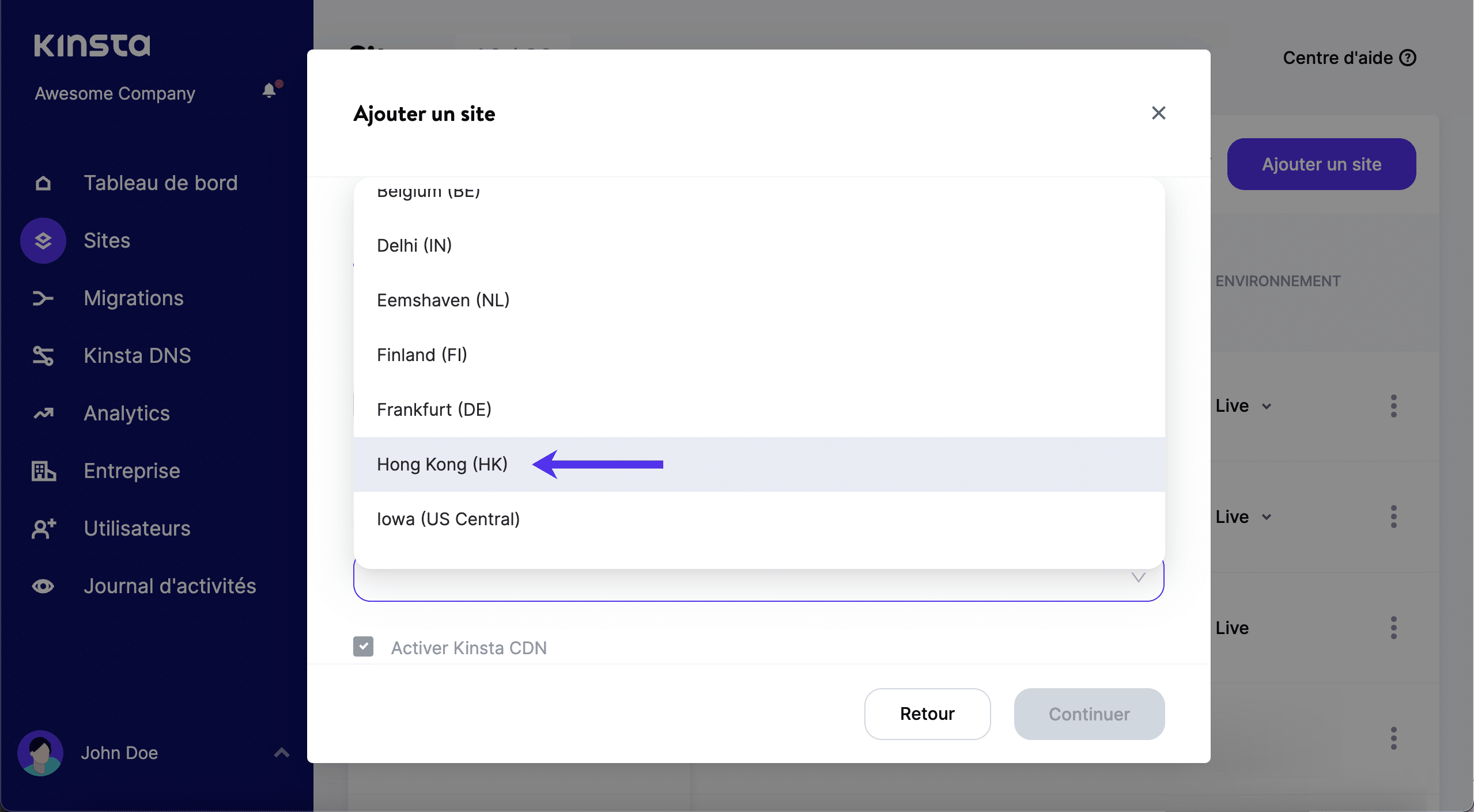This screenshot has width=1474, height=812.
Task: Choose Frankfurt (DE) from the list
Action: pyautogui.click(x=434, y=409)
